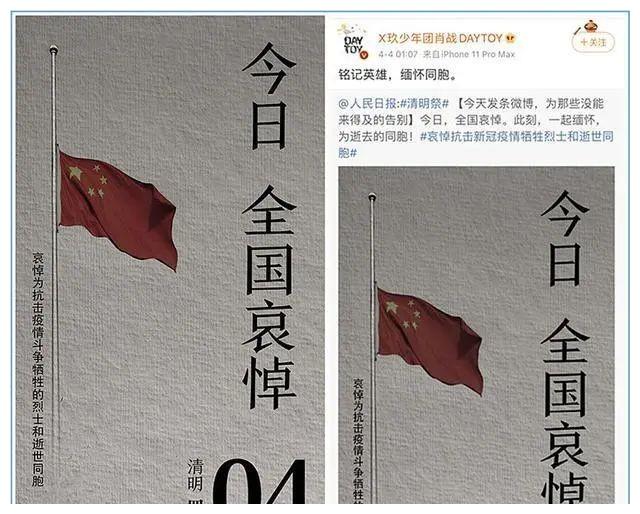Screen dimensions: 640x514
Task: Click the 铭记英雄，缅怀同胞 post text
Action: [x=397, y=75]
